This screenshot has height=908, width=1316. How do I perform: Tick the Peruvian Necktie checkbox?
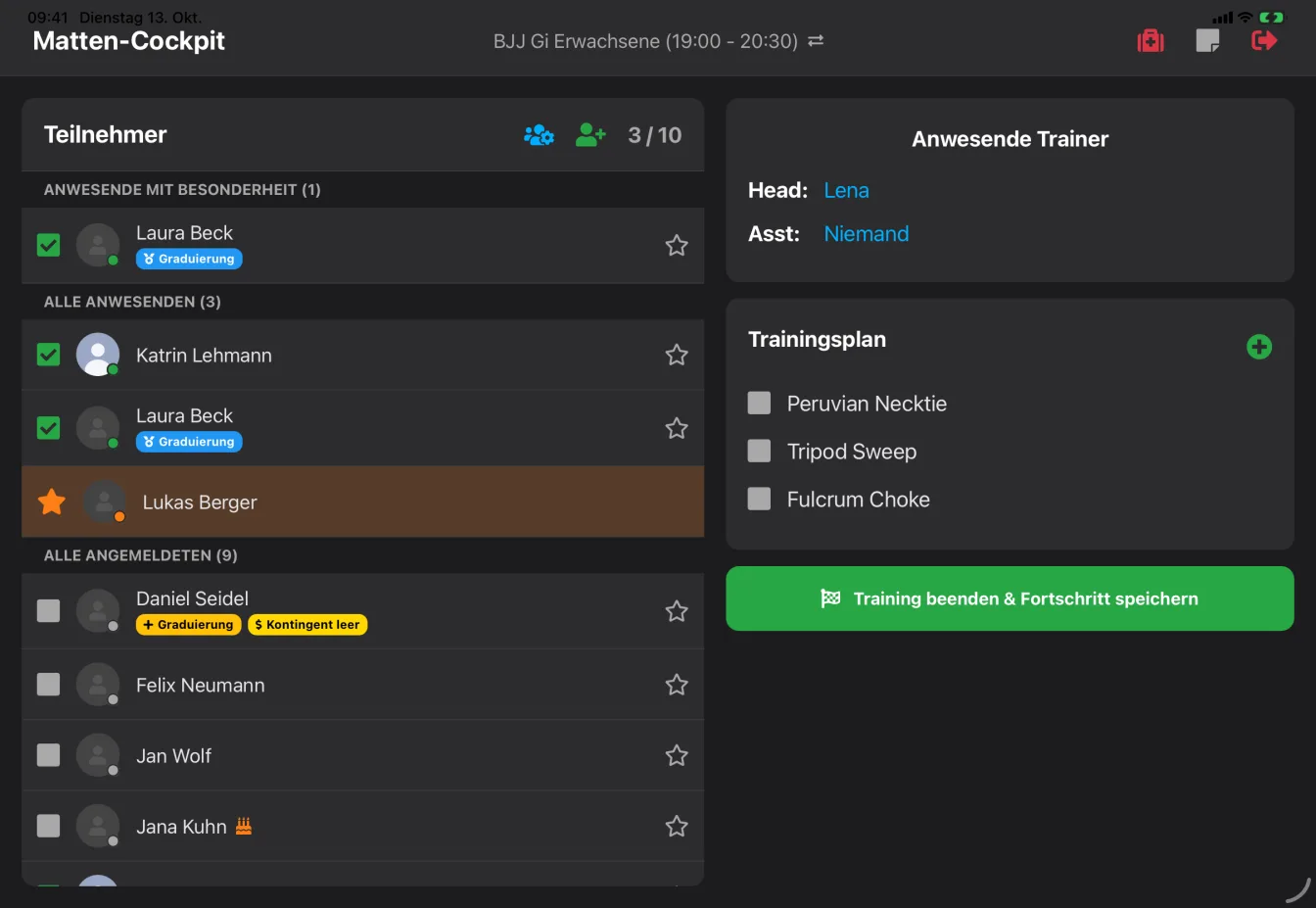click(x=759, y=403)
